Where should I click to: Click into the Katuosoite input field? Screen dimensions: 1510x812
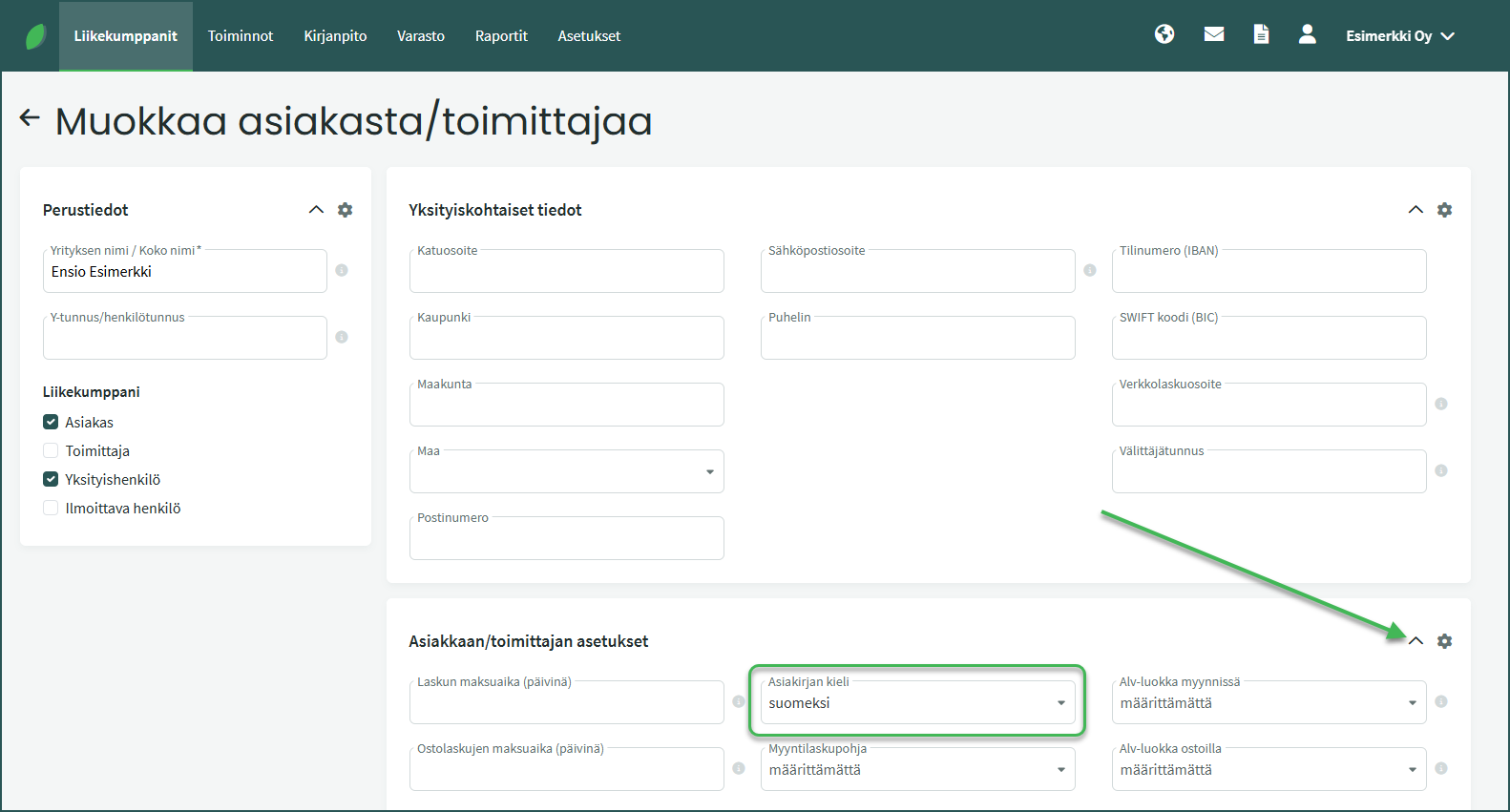click(566, 273)
